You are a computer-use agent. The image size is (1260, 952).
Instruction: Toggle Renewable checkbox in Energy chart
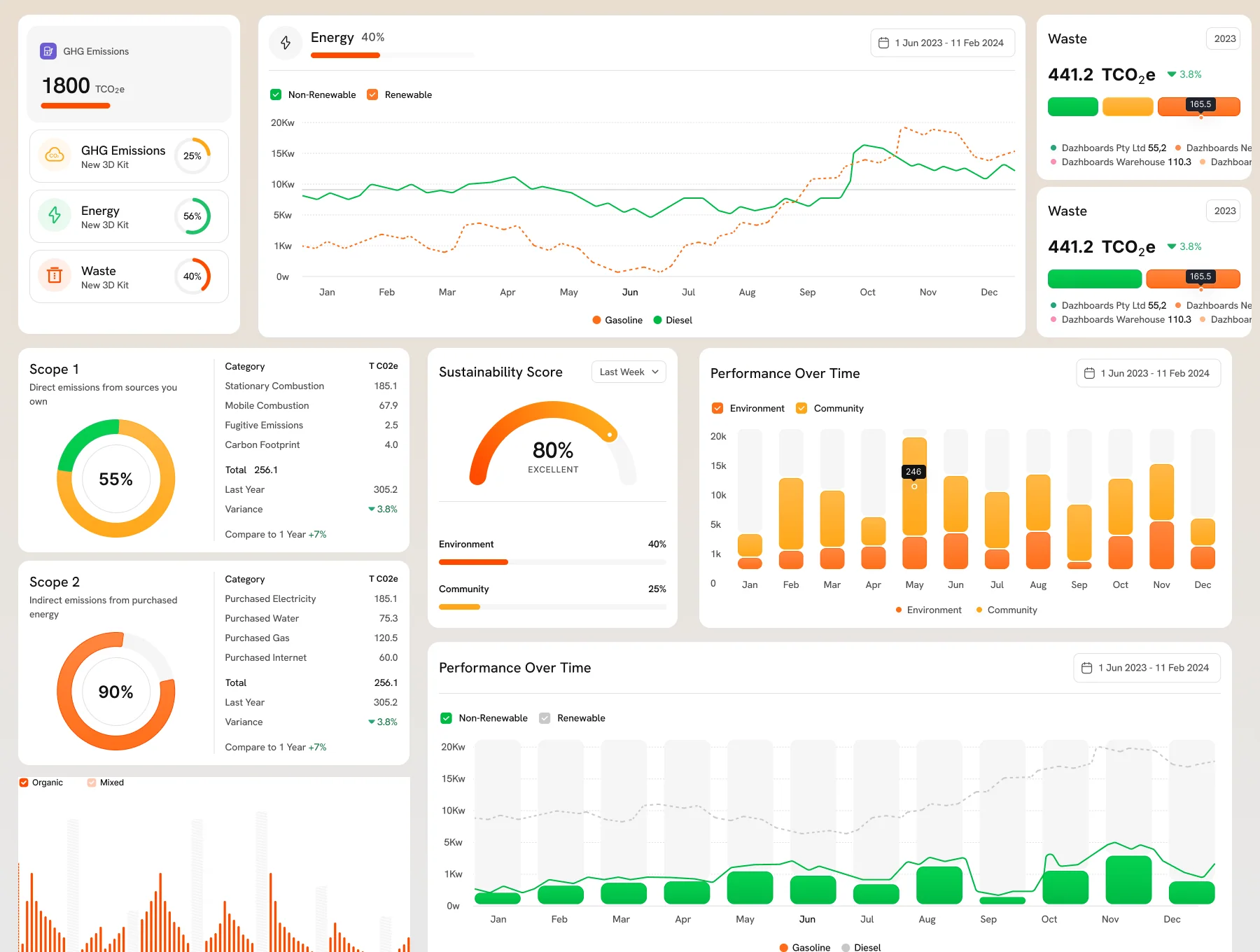click(x=372, y=94)
